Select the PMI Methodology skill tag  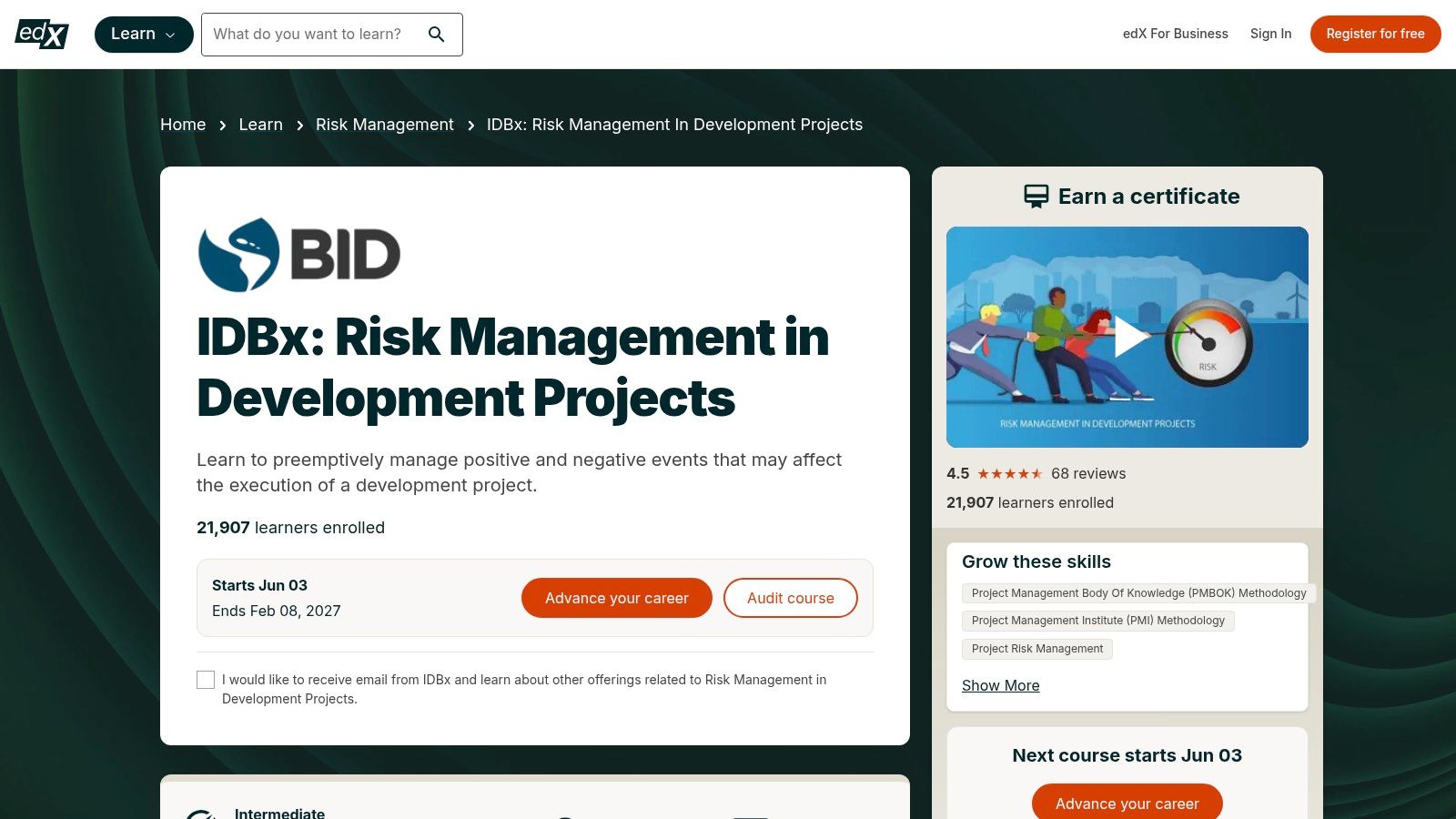pyautogui.click(x=1098, y=621)
